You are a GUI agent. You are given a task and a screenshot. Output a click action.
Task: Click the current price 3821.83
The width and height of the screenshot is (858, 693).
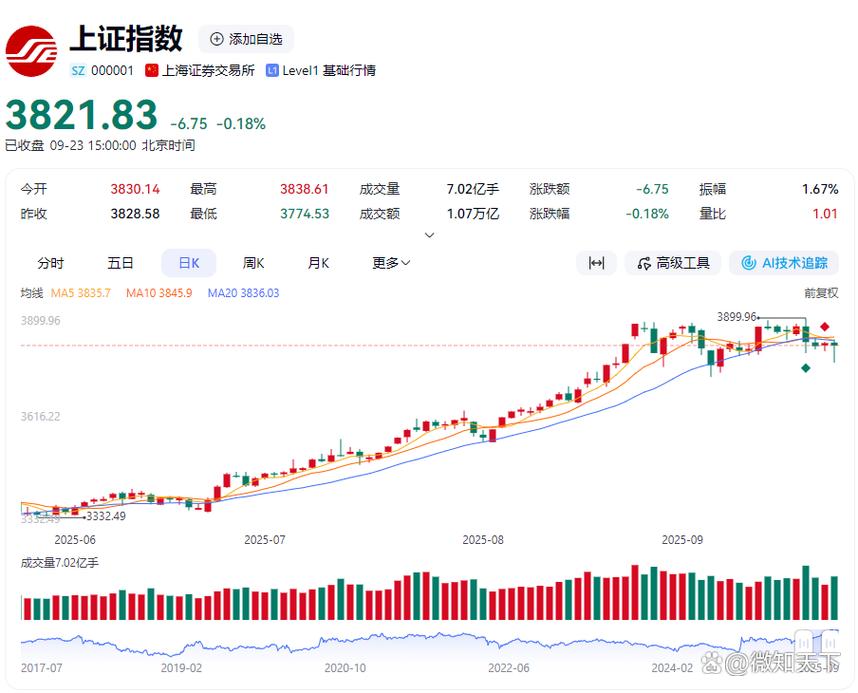(x=82, y=115)
